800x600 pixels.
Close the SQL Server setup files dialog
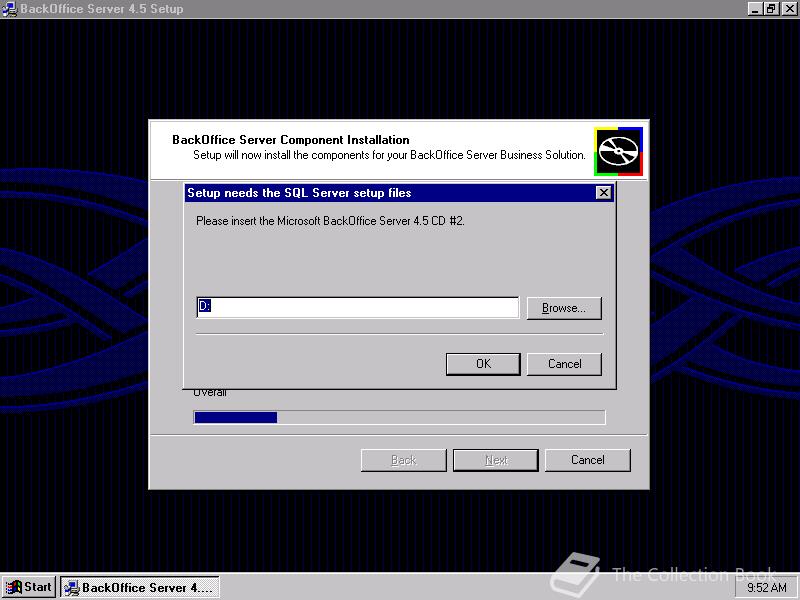click(x=604, y=192)
